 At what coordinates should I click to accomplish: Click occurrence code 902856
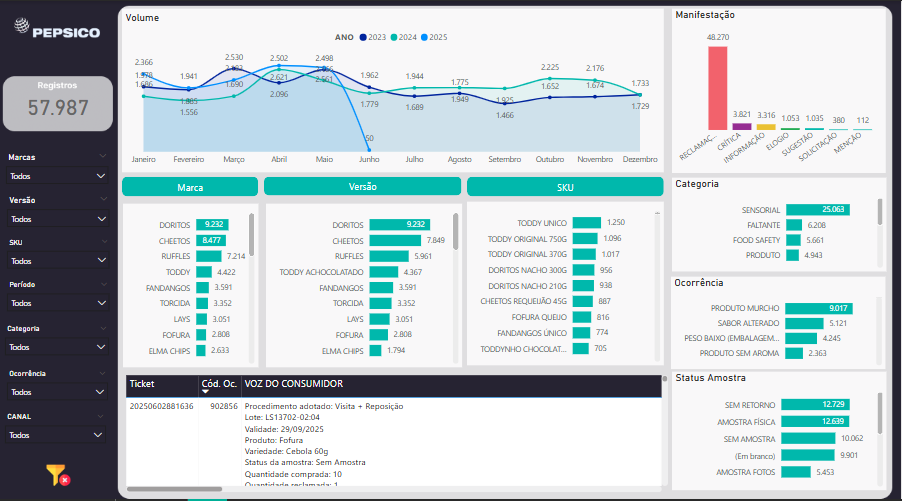224,406
